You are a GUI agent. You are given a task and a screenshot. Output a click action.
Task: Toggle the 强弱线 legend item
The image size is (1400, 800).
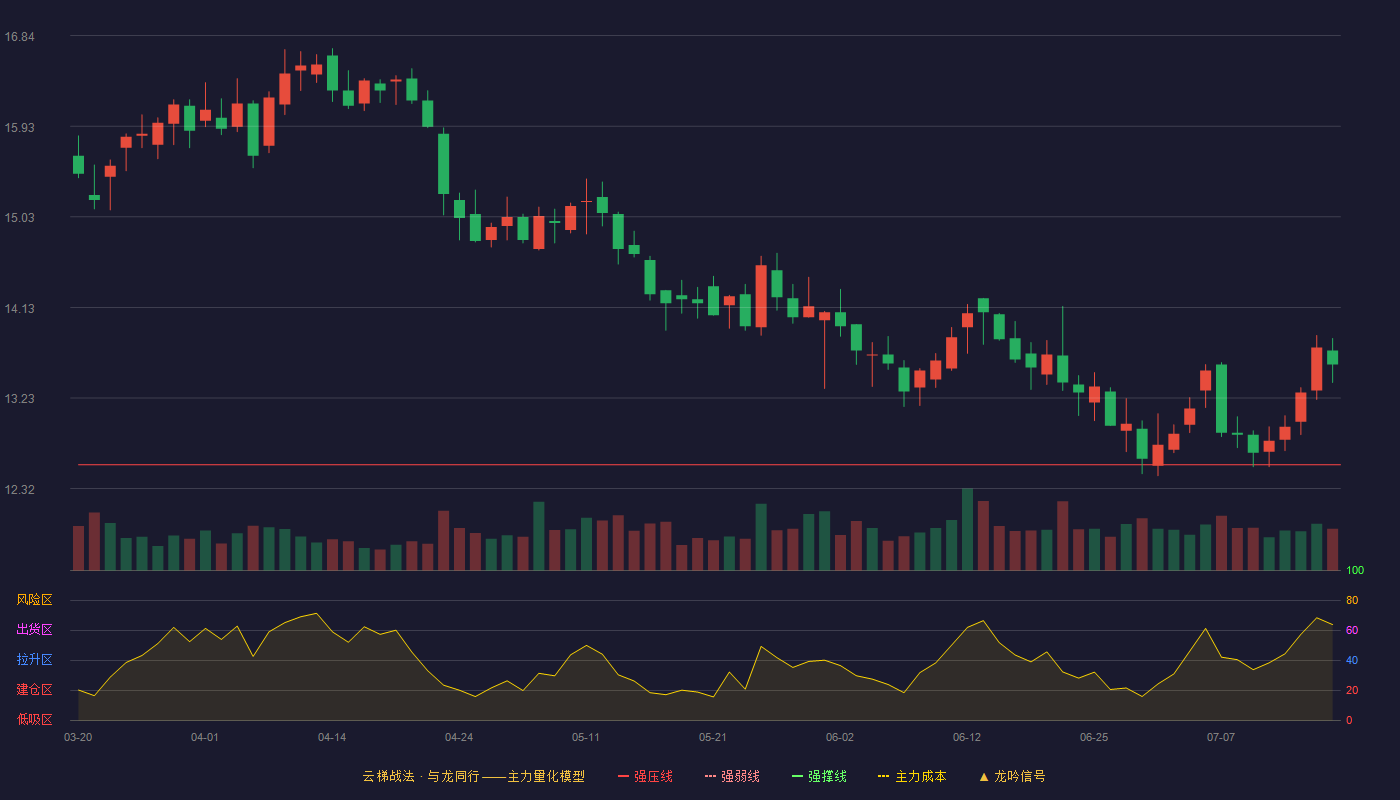point(732,776)
